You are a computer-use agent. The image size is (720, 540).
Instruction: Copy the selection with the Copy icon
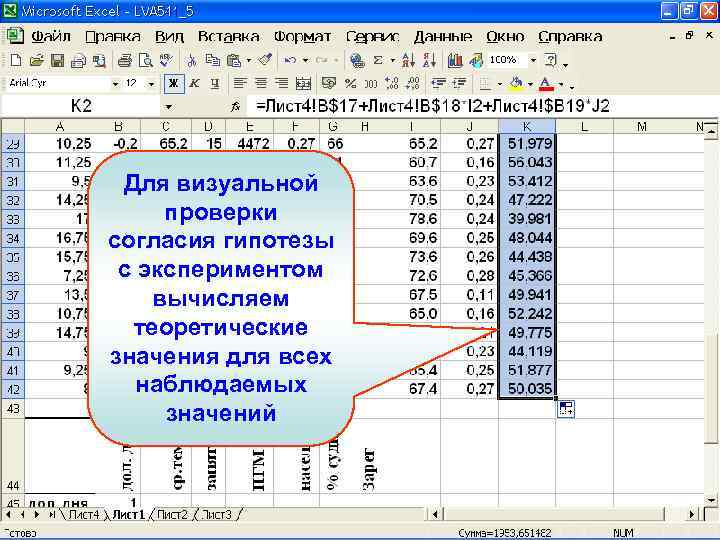click(213, 60)
